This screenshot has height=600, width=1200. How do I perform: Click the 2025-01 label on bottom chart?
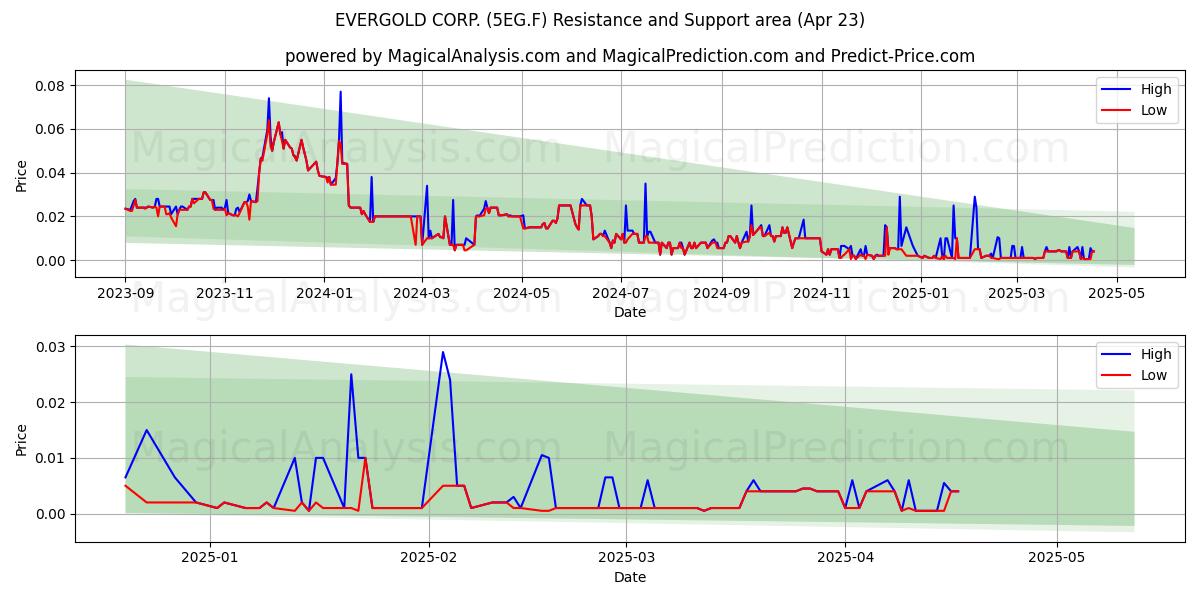(x=211, y=559)
